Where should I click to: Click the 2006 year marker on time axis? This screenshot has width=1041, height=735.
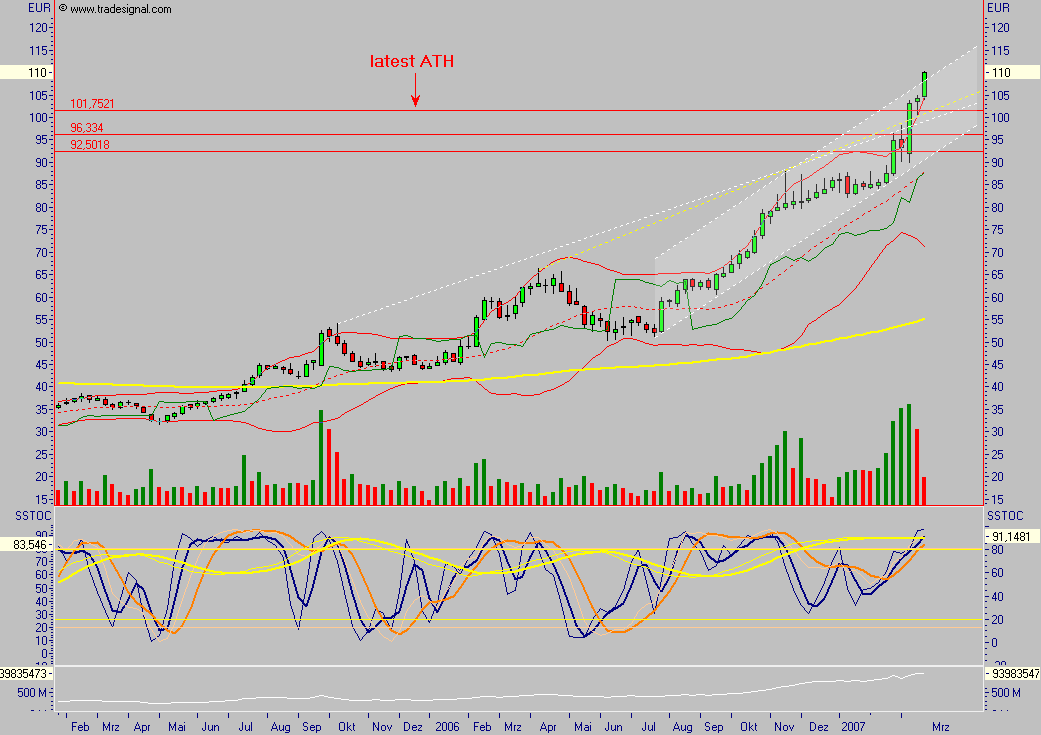coord(447,725)
